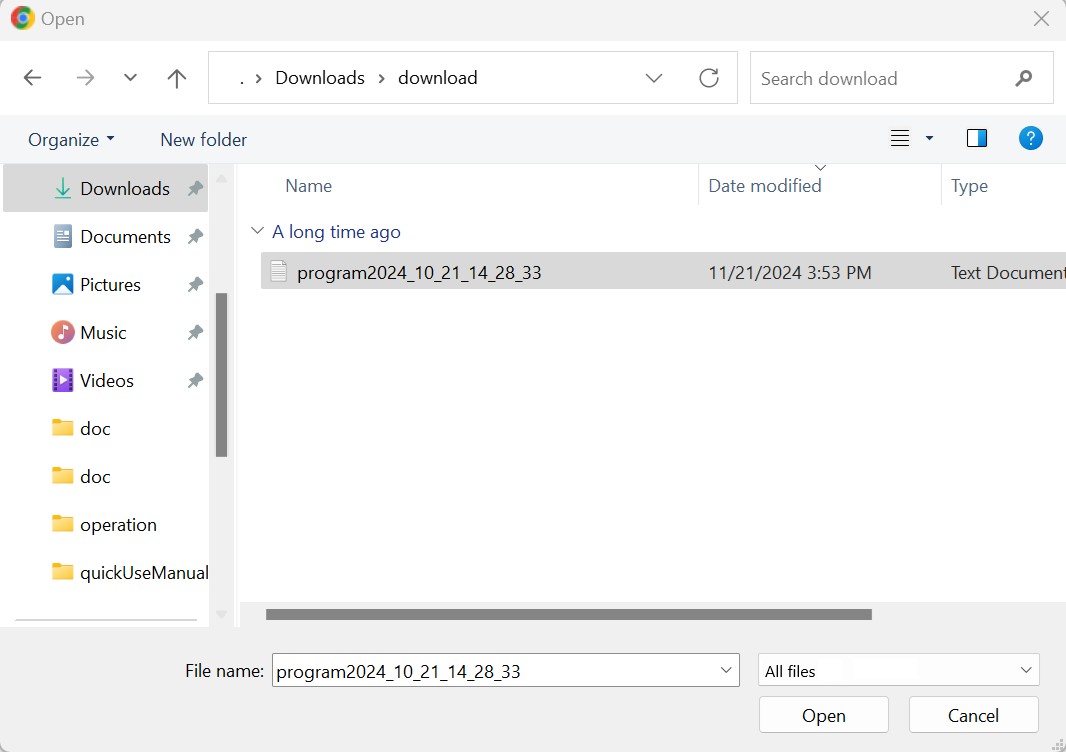
Task: Open the view options dropdown arrow
Action: (929, 139)
